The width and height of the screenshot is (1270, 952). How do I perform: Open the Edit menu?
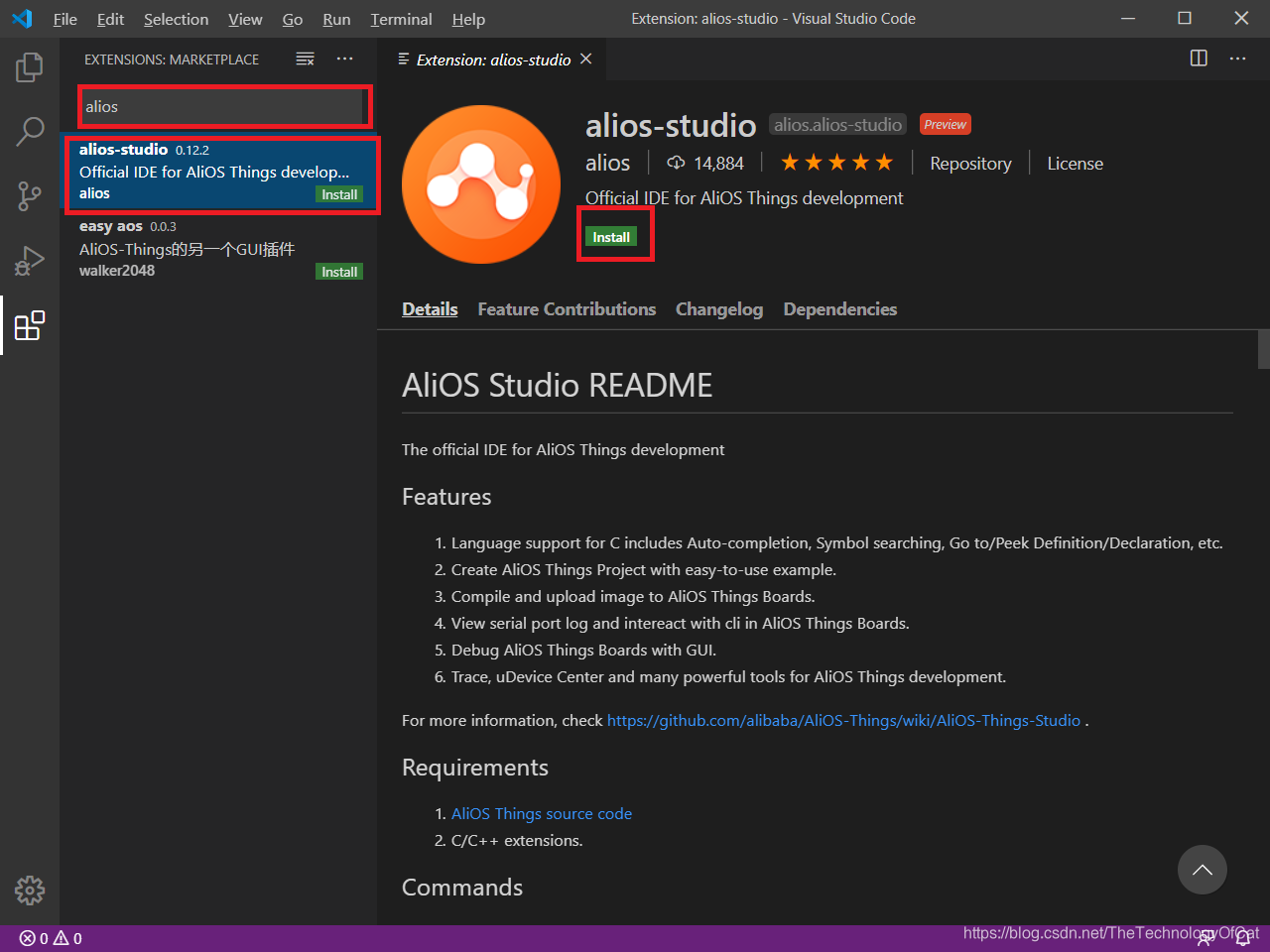(111, 19)
